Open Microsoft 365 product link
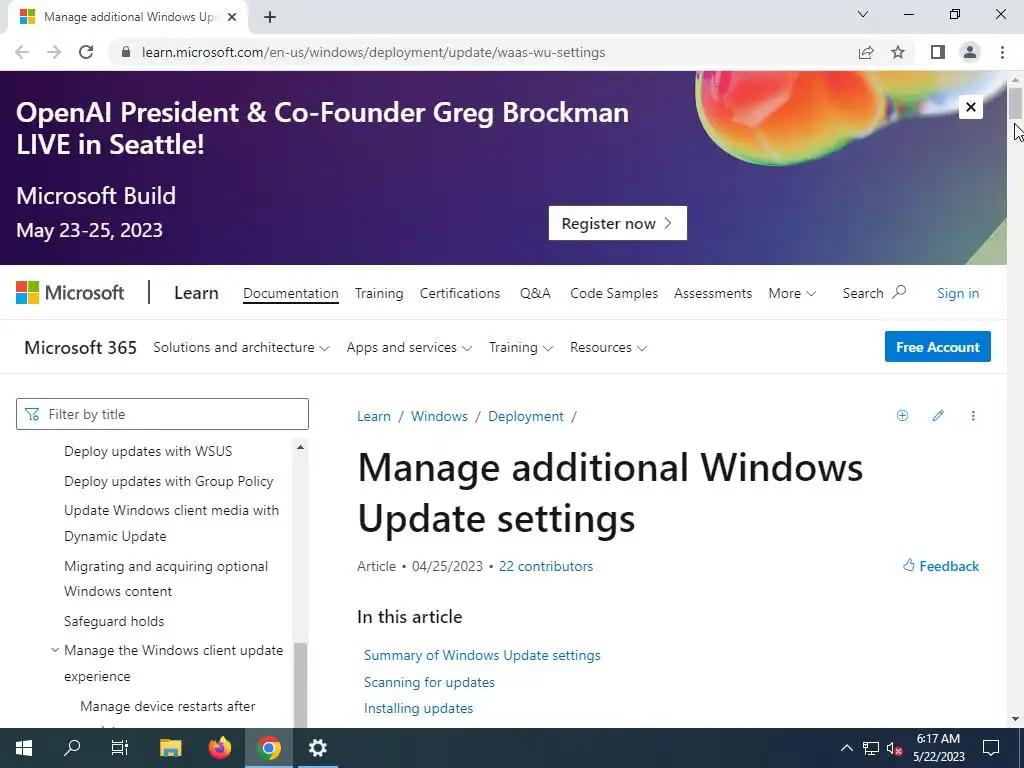 click(80, 347)
